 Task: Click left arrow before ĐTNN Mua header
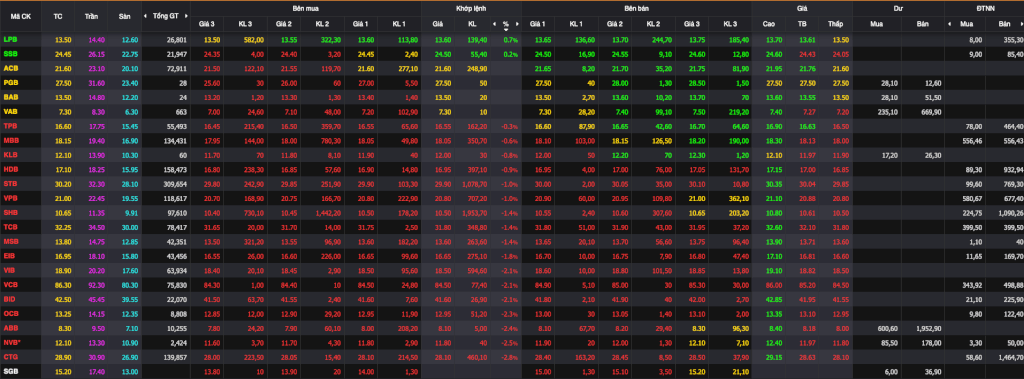pos(949,24)
